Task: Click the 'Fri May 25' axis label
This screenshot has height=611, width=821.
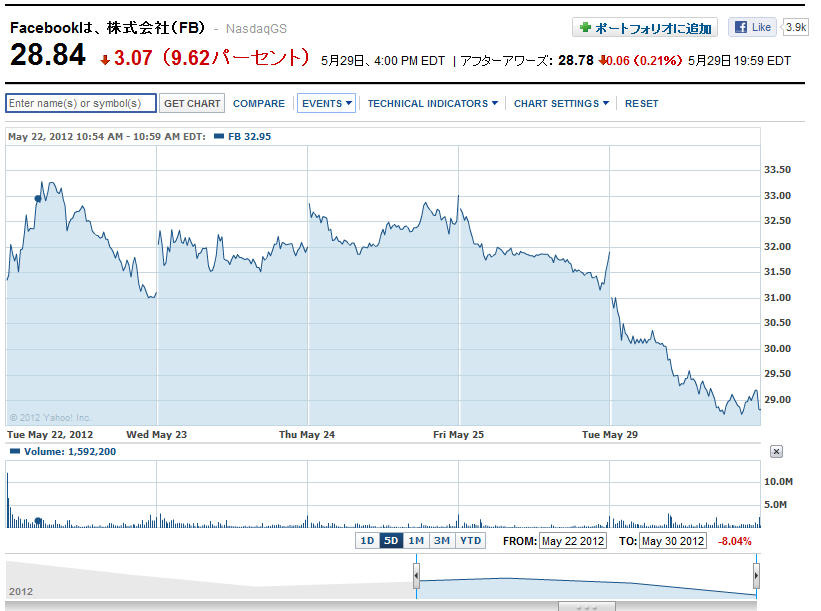Action: pyautogui.click(x=458, y=435)
